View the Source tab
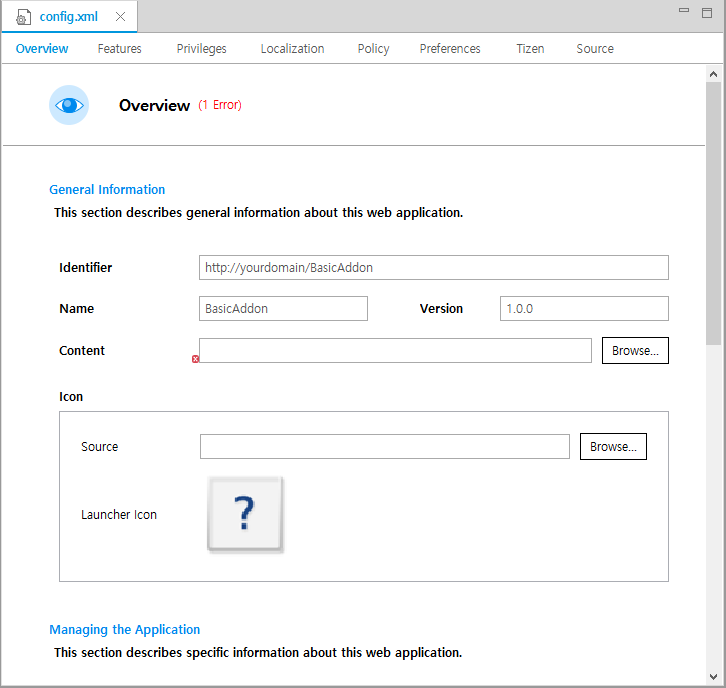This screenshot has width=726, height=688. pyautogui.click(x=595, y=48)
